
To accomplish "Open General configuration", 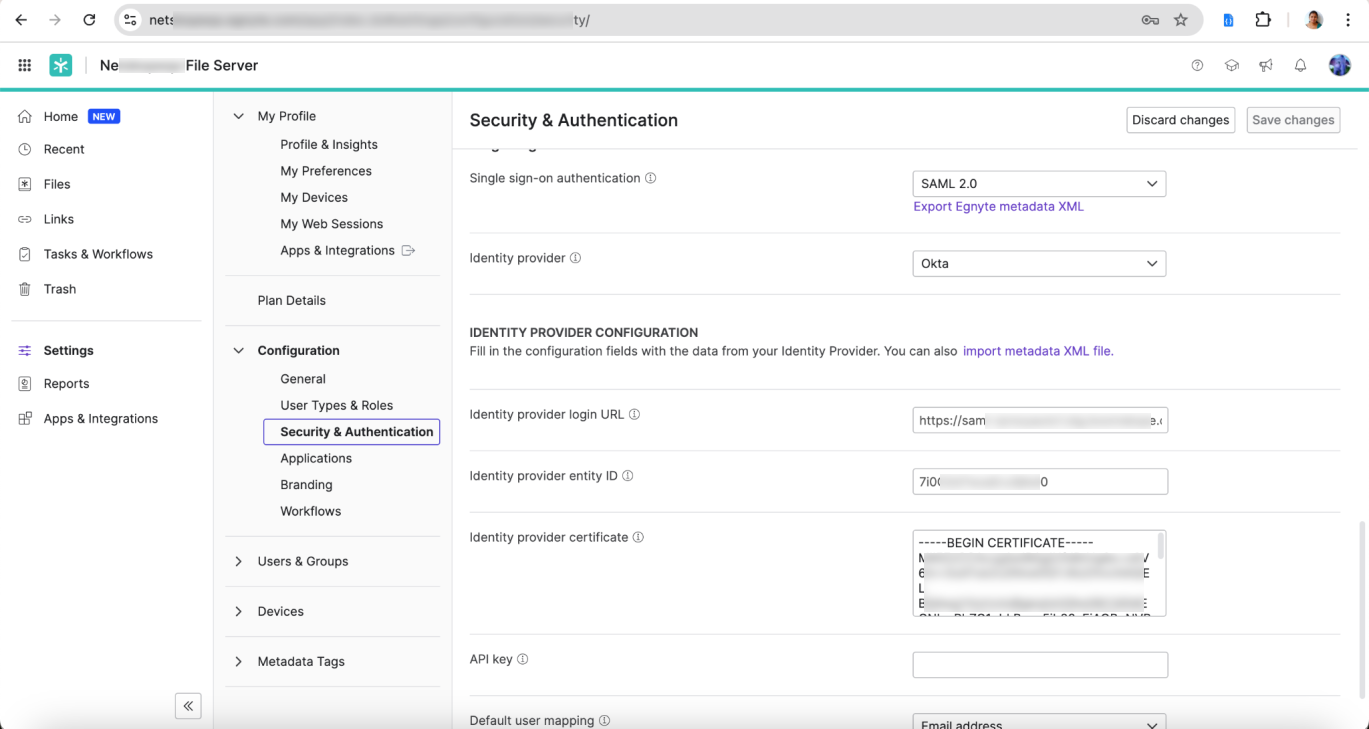I will click(303, 379).
